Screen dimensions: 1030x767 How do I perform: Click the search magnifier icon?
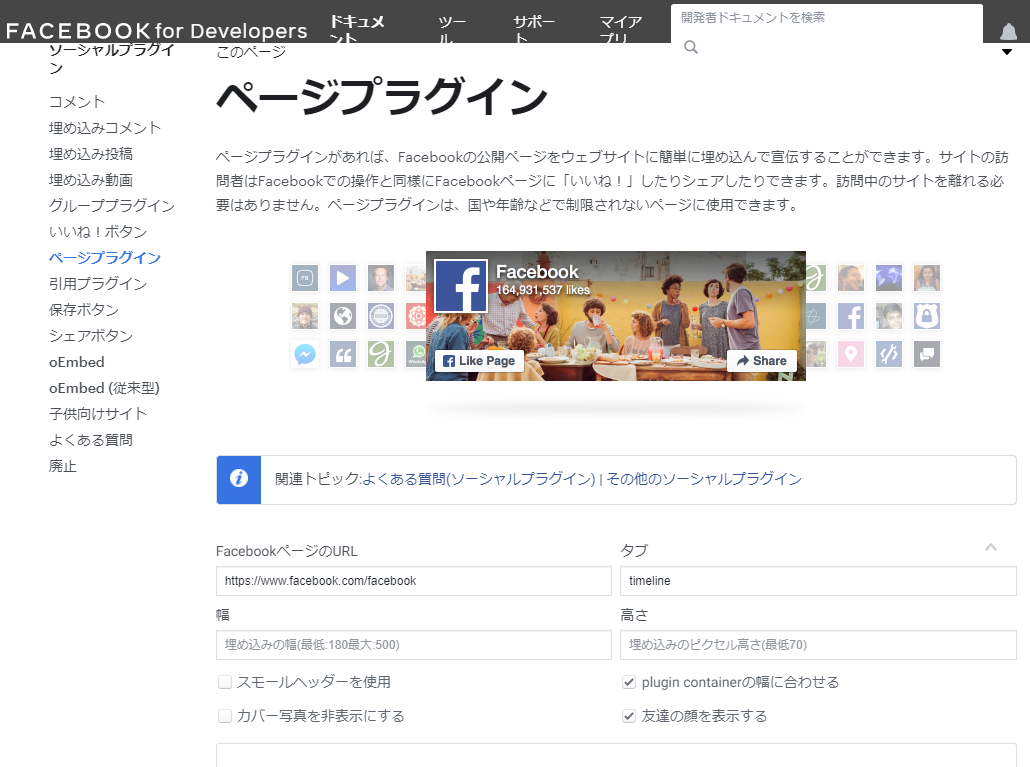[x=690, y=47]
